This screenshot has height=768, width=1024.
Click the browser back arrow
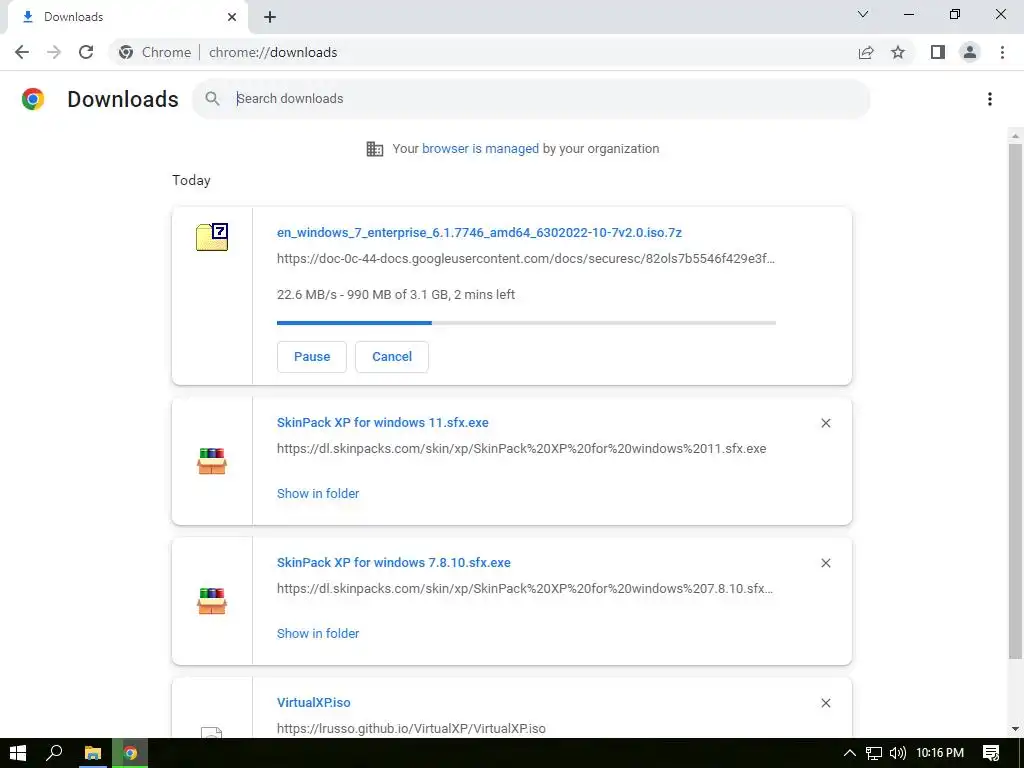tap(22, 52)
